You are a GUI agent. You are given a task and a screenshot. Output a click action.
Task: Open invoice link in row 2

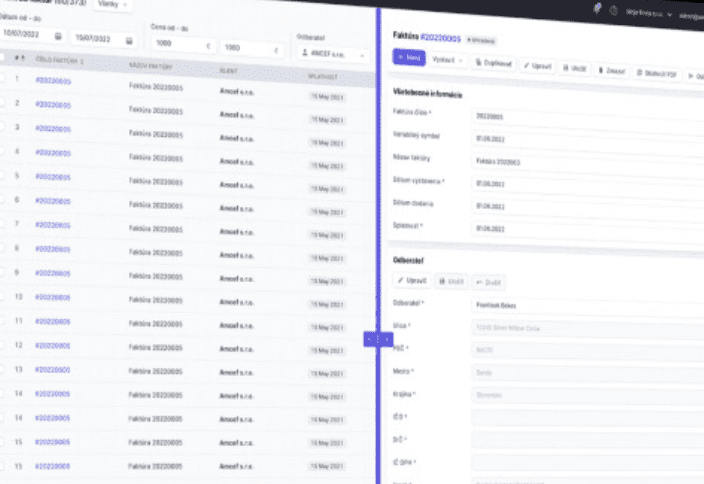(x=53, y=105)
